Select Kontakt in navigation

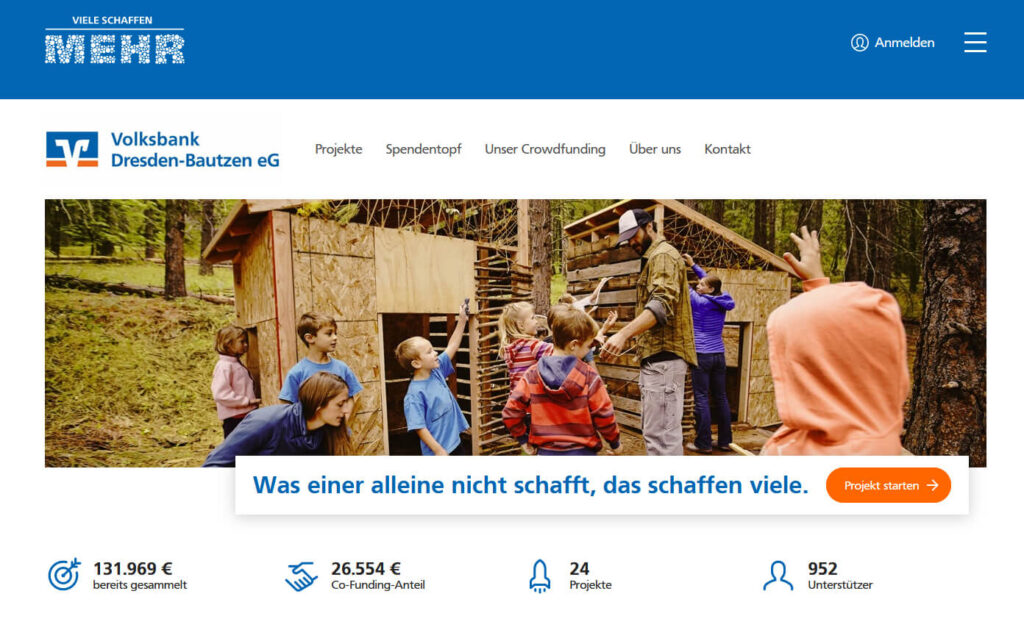(x=727, y=149)
